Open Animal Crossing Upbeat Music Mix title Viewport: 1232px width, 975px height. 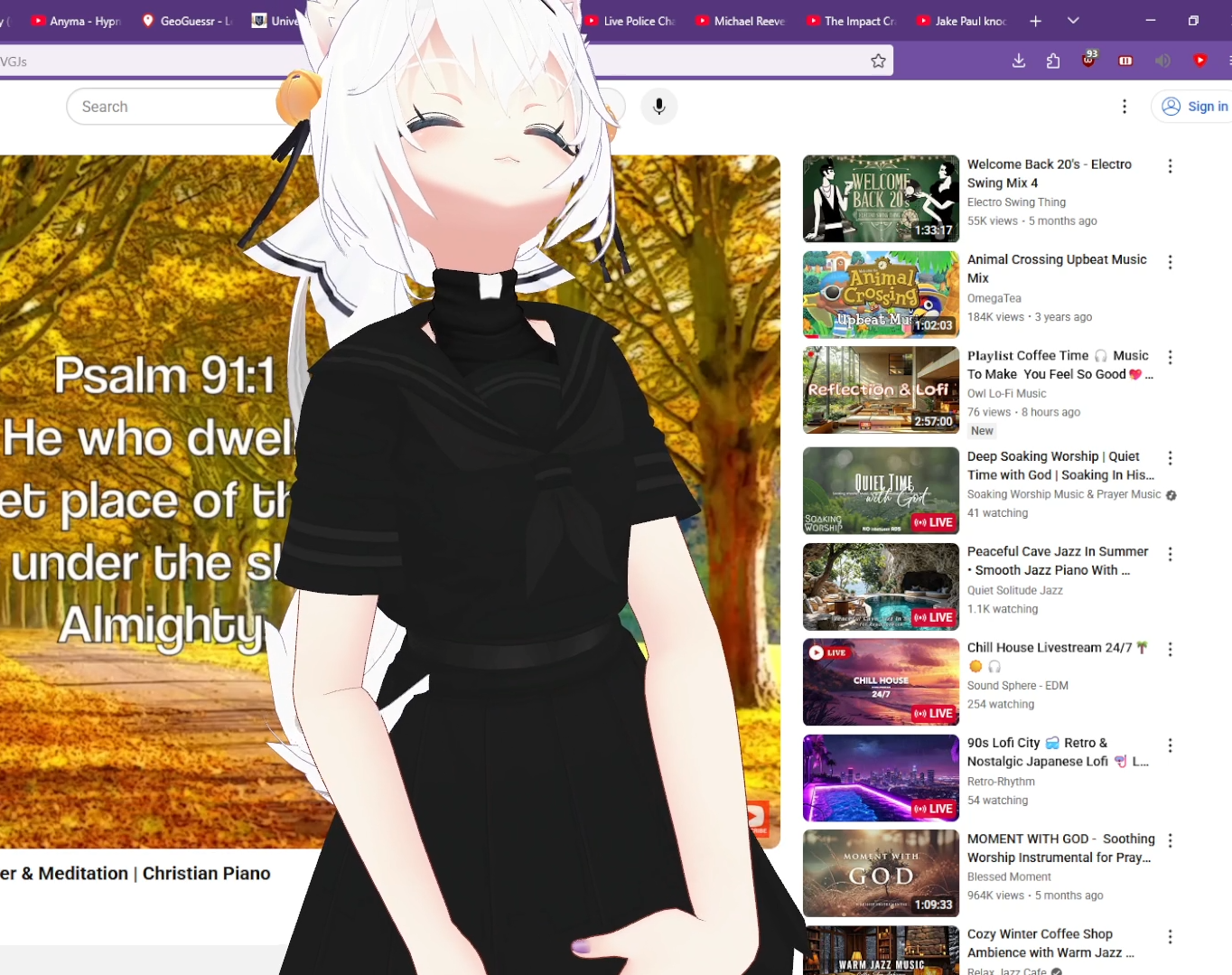tap(1057, 269)
